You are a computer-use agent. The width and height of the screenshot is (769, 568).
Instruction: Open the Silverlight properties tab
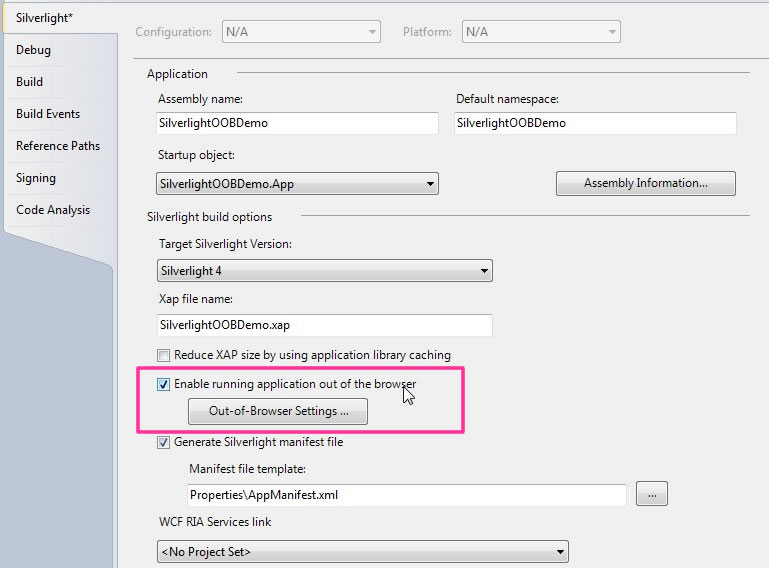[44, 18]
